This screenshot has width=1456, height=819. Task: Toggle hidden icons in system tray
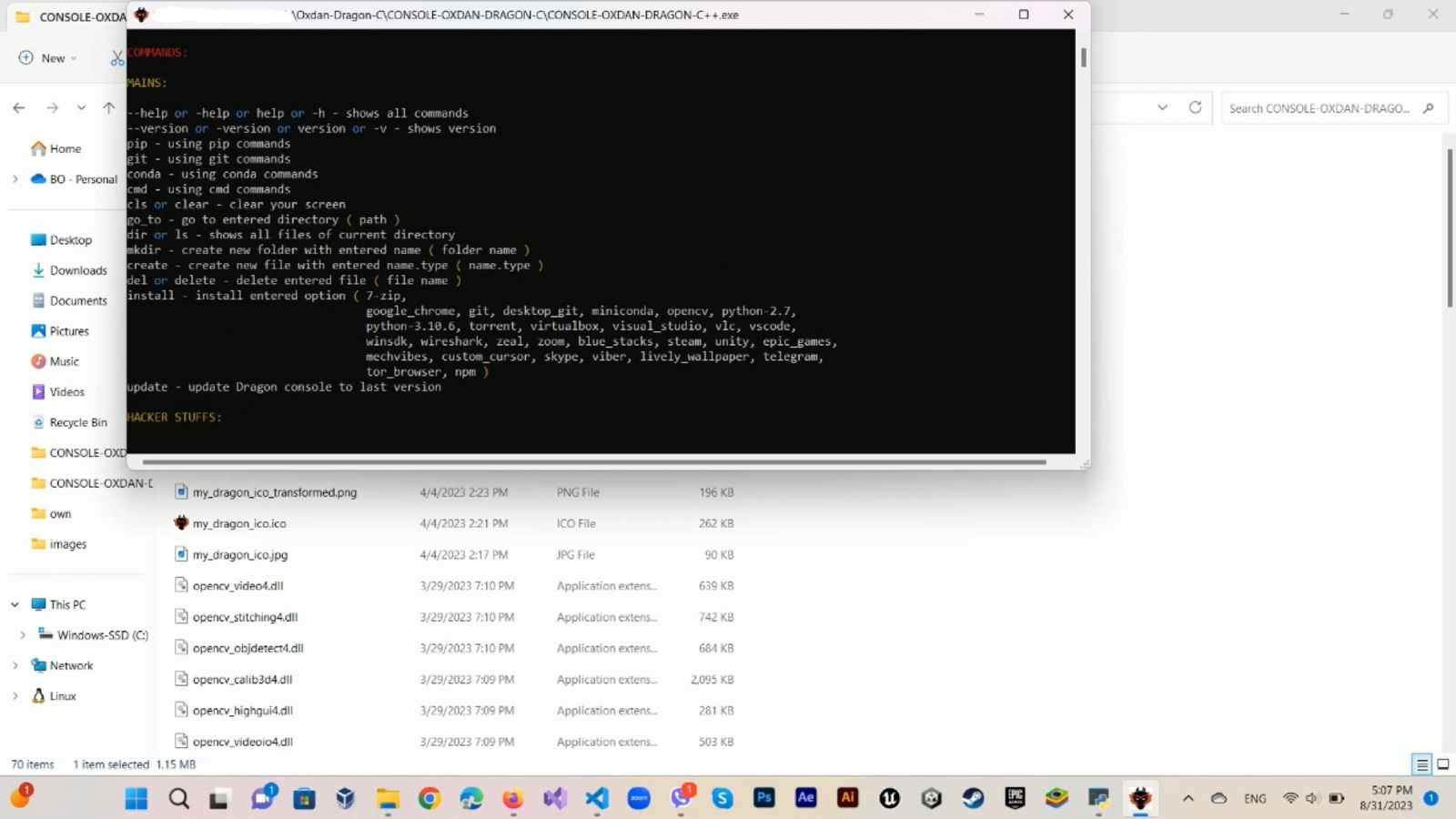1188,798
